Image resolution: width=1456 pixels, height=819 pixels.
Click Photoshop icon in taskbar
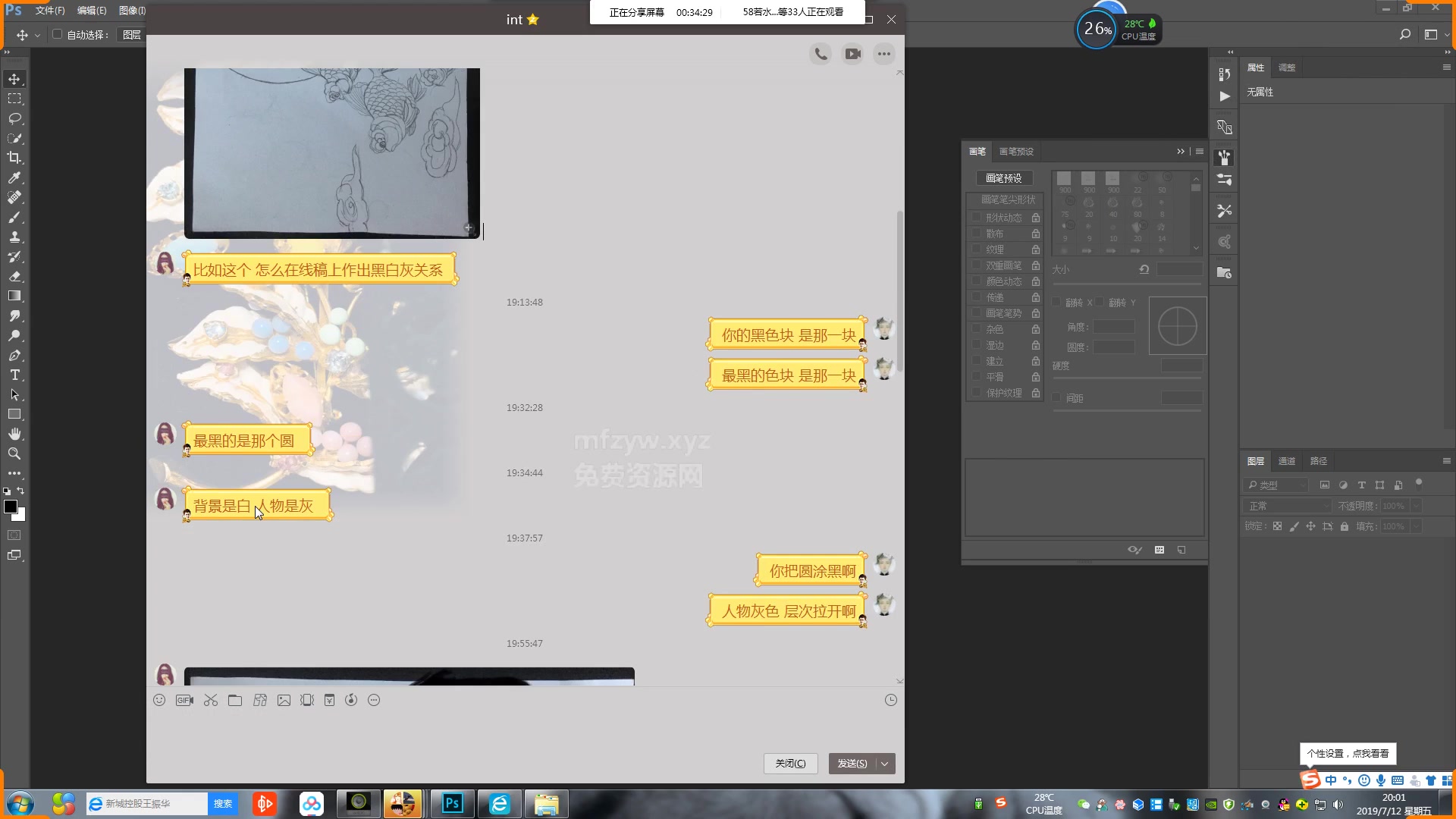451,803
